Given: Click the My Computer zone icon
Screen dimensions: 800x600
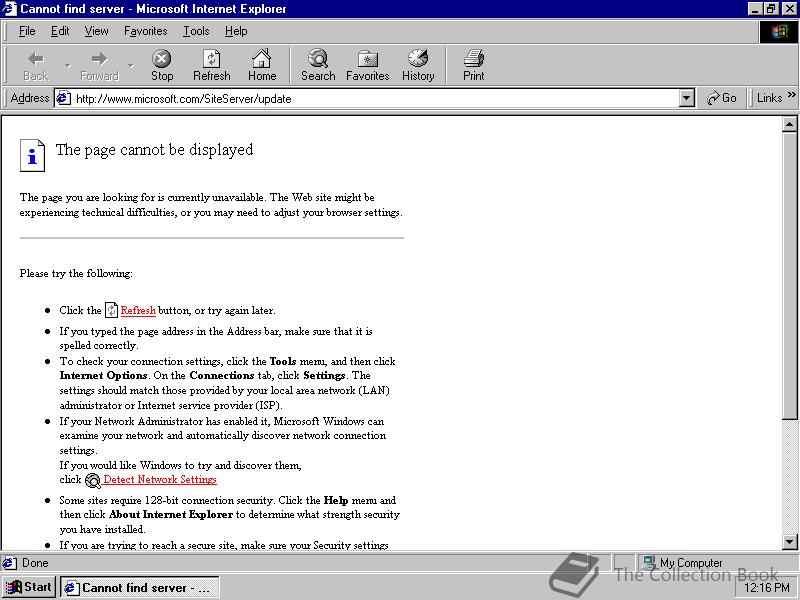Looking at the screenshot, I should 649,562.
